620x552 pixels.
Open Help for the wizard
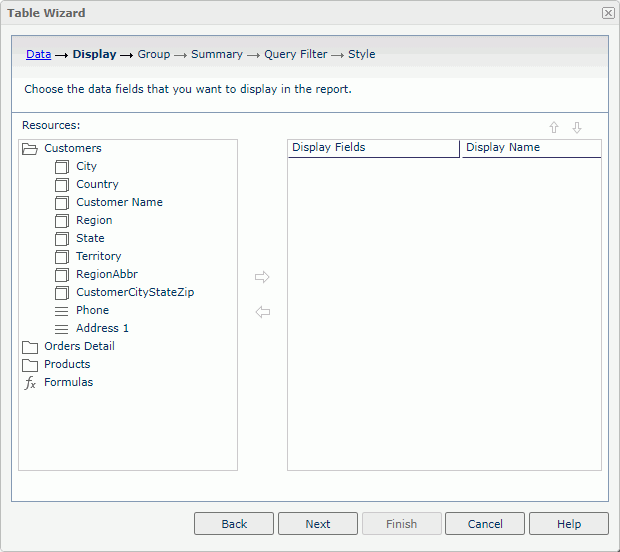click(x=569, y=524)
